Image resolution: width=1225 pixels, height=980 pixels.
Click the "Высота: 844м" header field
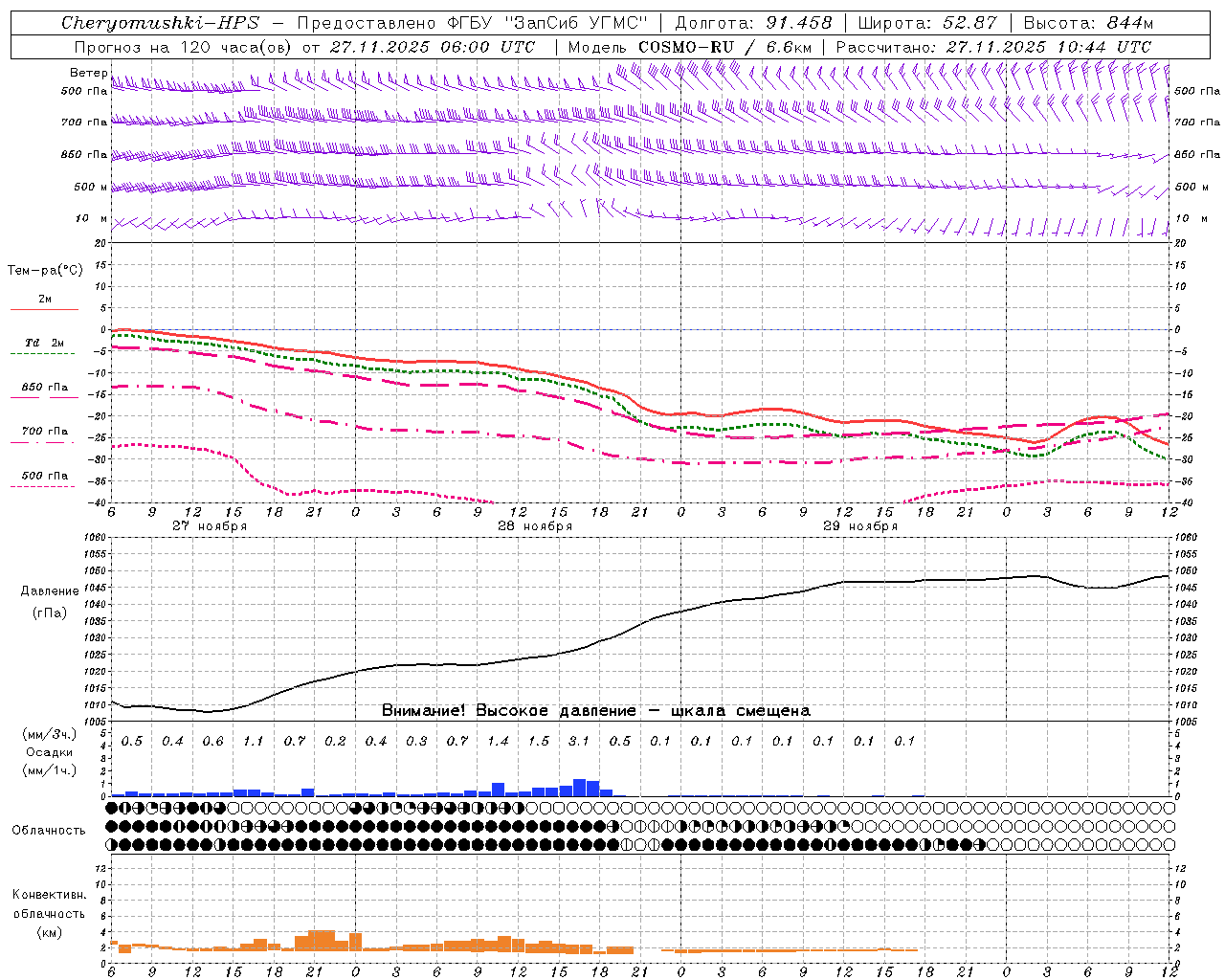pos(1088,23)
